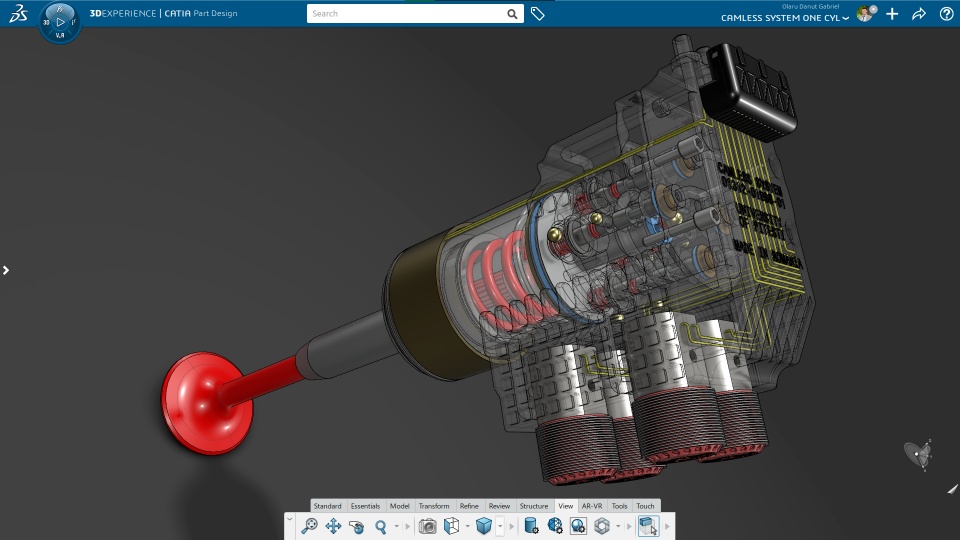Open dropdown arrow beside wireframe cube

467,527
